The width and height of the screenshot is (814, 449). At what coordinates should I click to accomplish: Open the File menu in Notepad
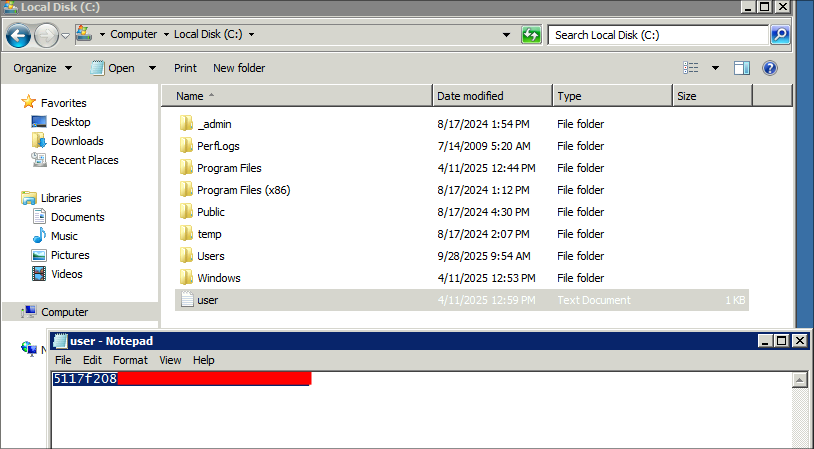point(63,360)
